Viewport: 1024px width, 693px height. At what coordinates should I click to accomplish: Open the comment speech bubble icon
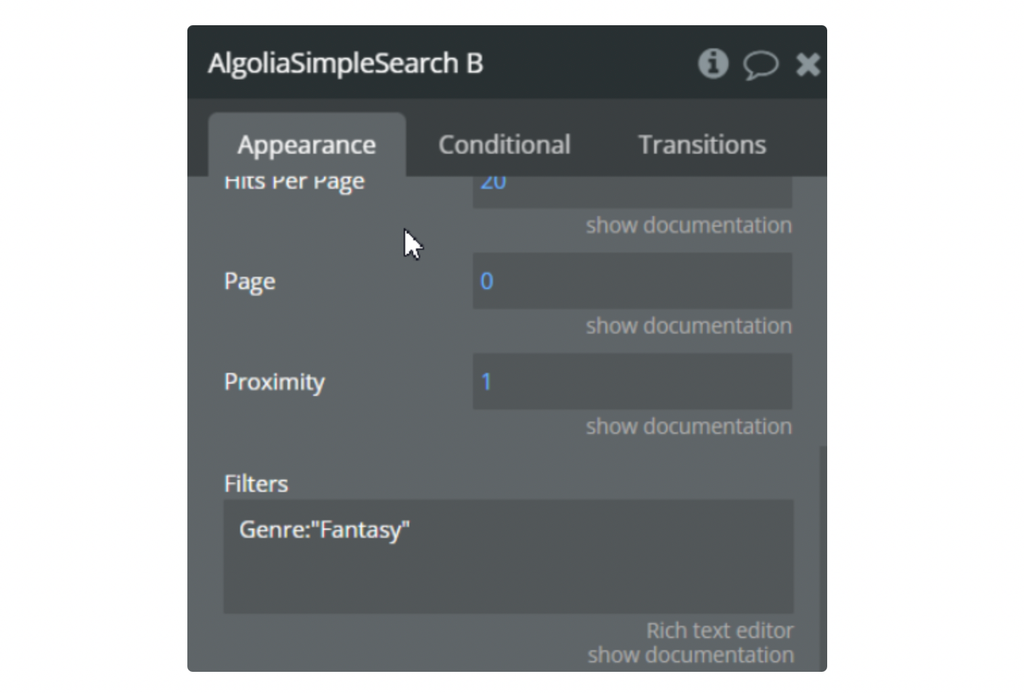coord(760,65)
